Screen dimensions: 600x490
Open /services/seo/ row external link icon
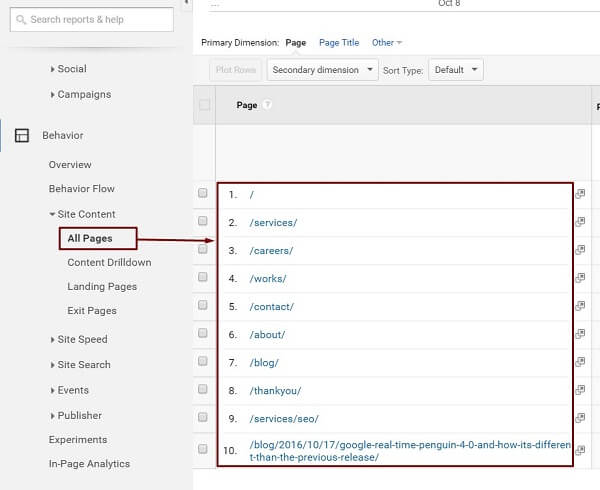[580, 418]
